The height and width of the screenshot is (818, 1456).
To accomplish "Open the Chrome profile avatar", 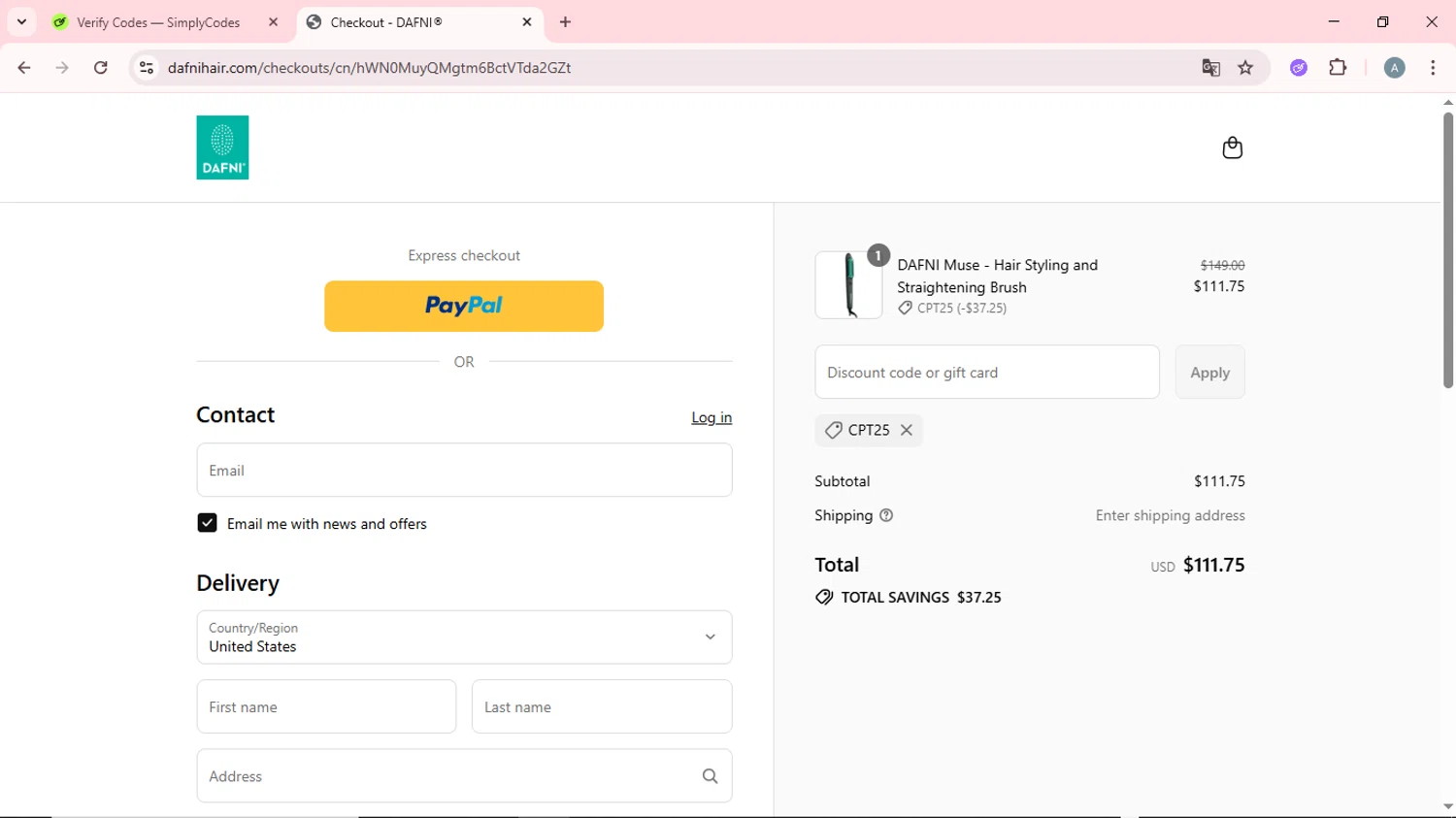I will [1394, 68].
